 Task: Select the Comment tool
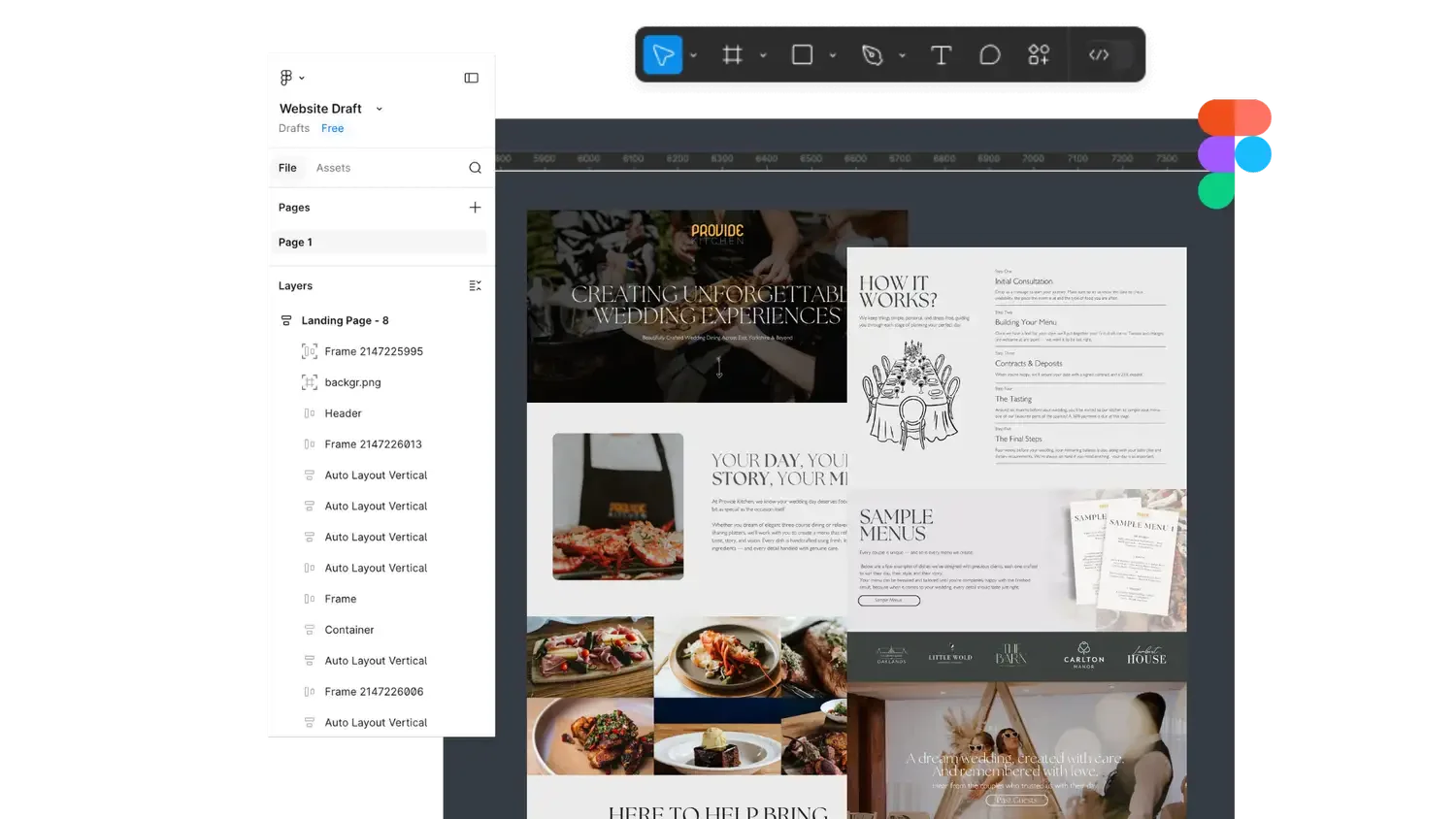point(989,55)
